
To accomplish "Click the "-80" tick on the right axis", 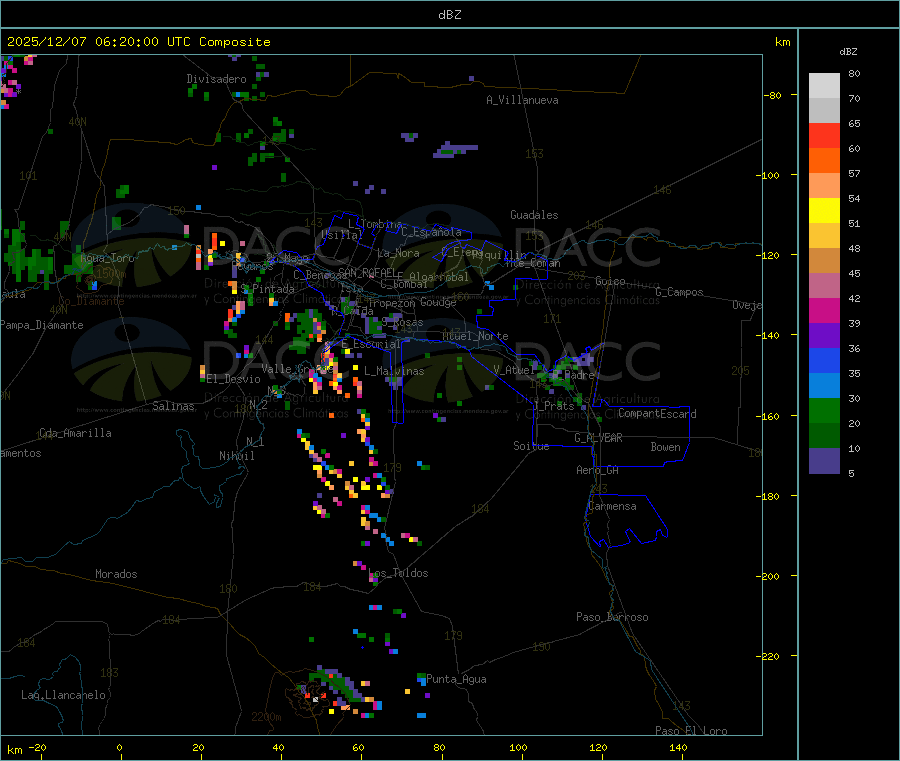I will [773, 95].
